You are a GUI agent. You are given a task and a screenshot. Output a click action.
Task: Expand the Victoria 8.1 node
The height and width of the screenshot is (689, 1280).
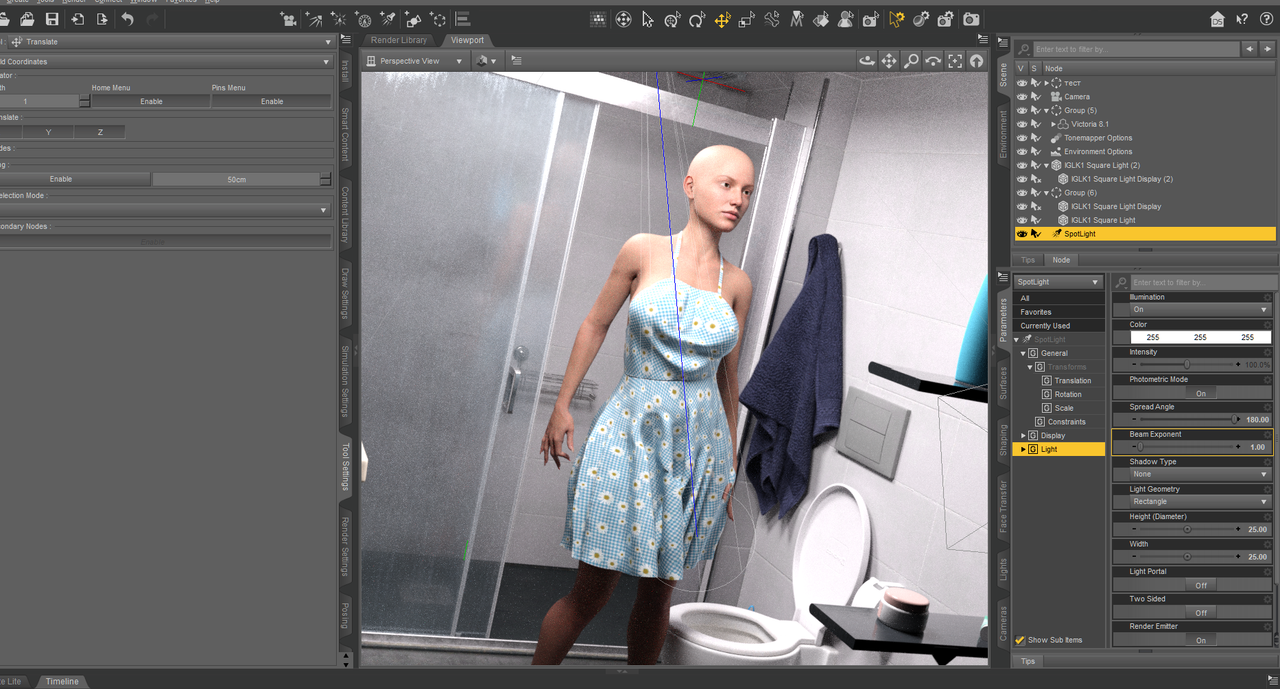pyautogui.click(x=1054, y=124)
